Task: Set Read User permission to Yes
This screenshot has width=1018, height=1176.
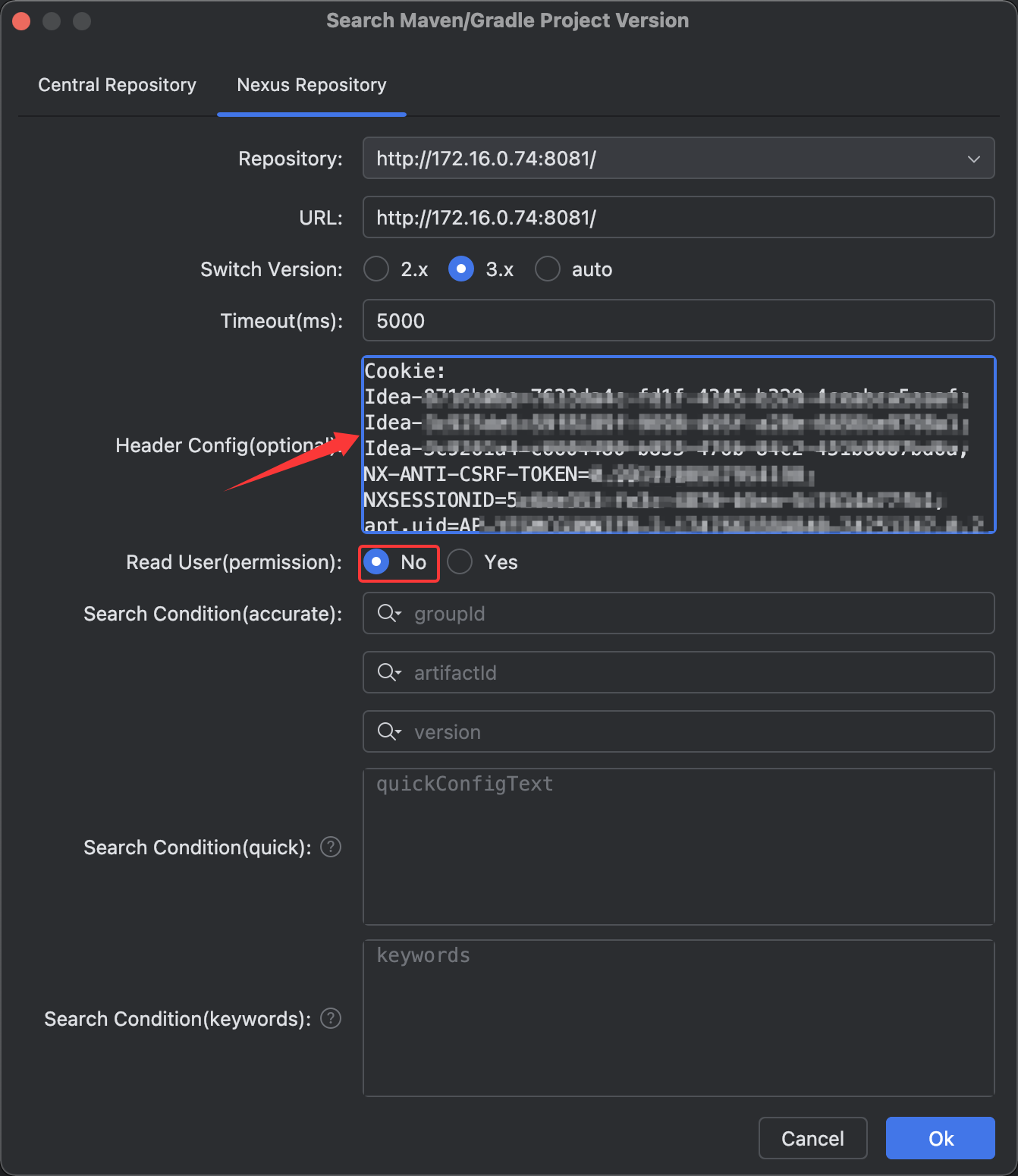Action: point(460,562)
